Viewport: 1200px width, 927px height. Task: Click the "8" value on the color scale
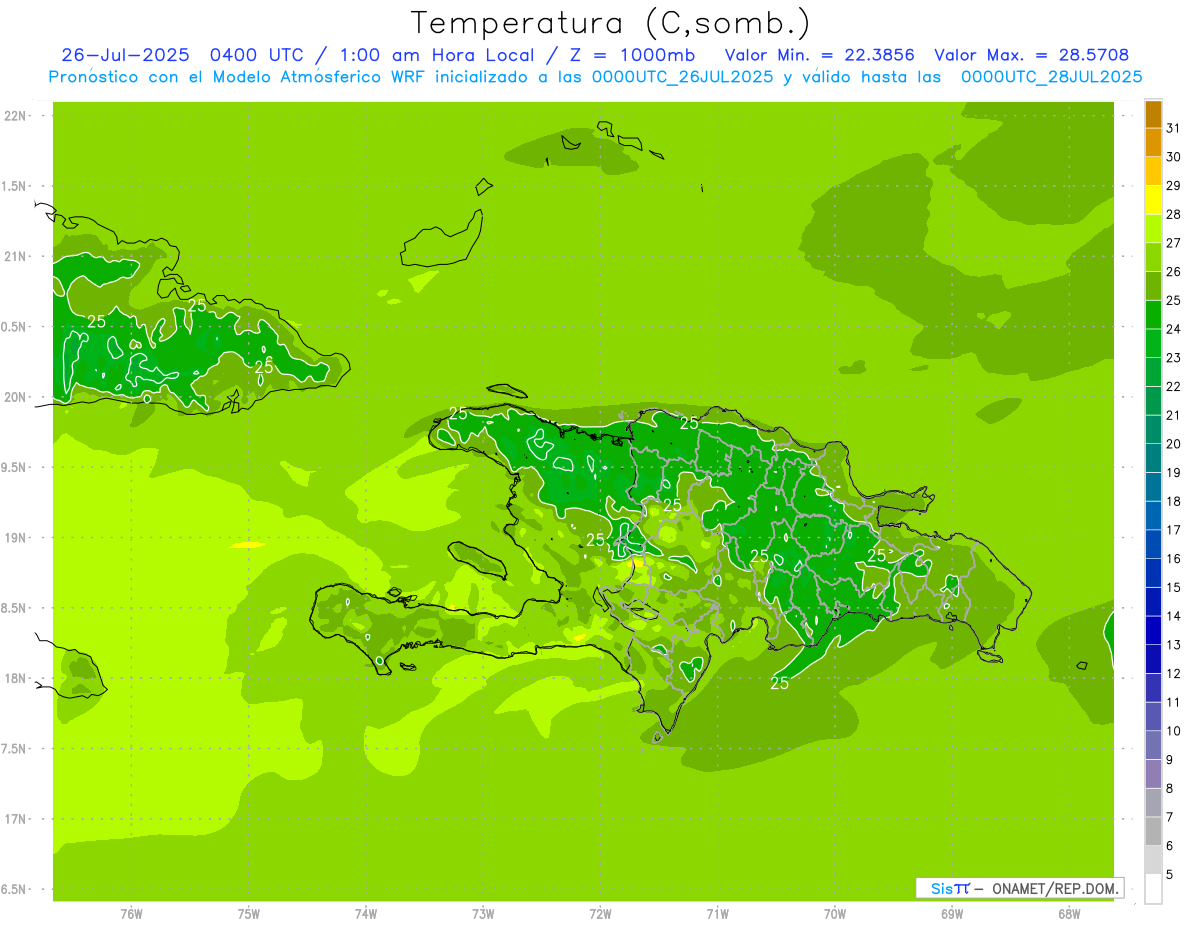1169,788
